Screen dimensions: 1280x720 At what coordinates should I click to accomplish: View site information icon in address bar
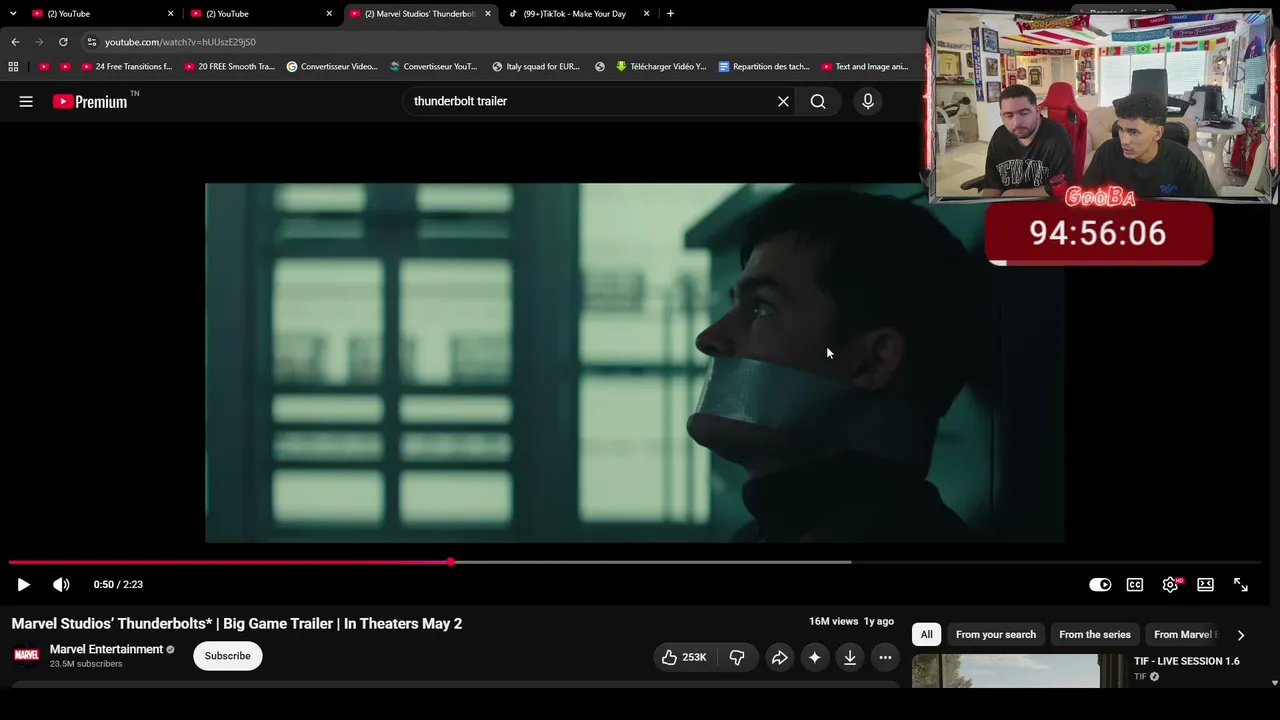[x=92, y=42]
